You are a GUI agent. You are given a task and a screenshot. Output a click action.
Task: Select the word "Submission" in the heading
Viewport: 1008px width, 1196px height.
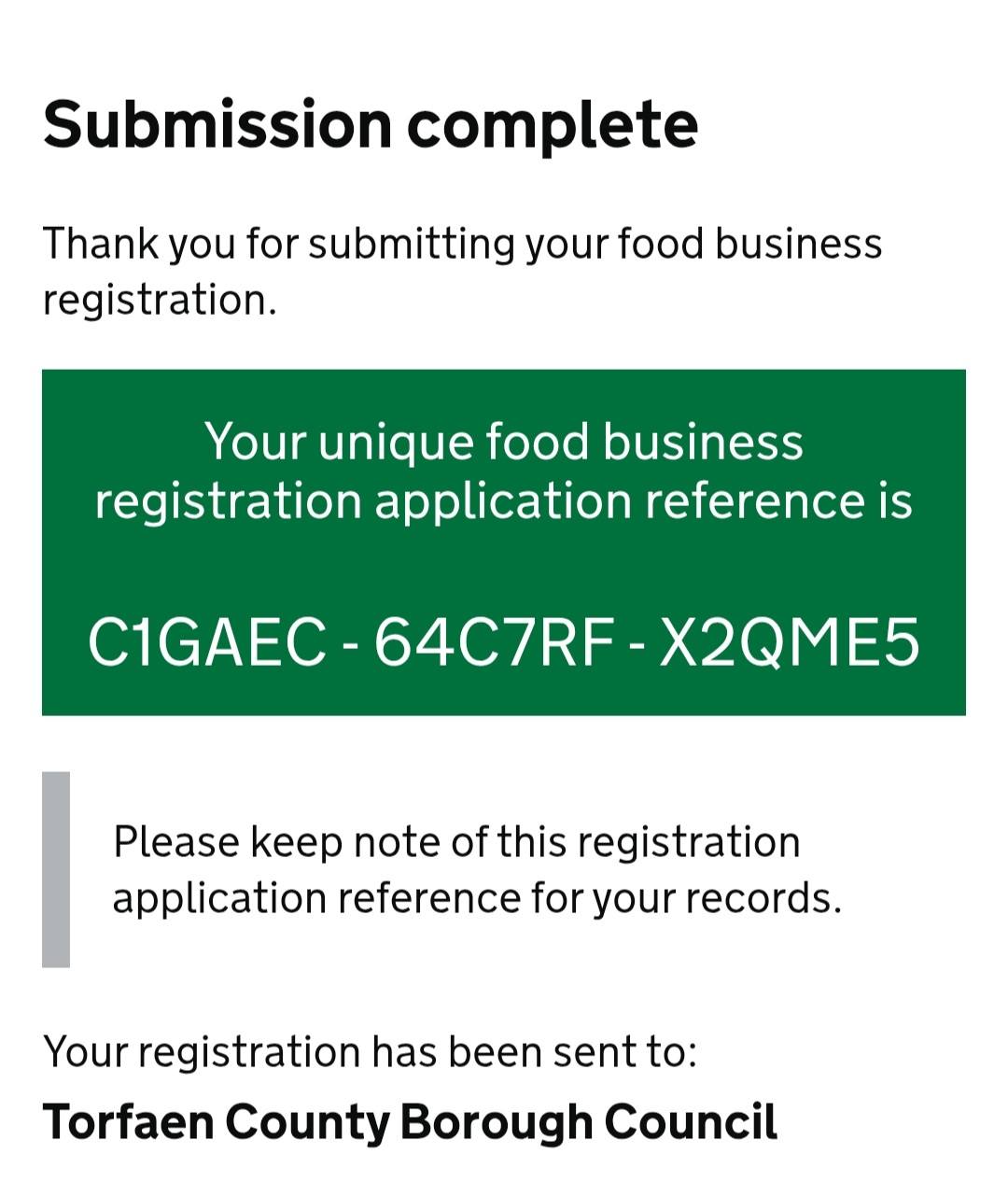217,124
